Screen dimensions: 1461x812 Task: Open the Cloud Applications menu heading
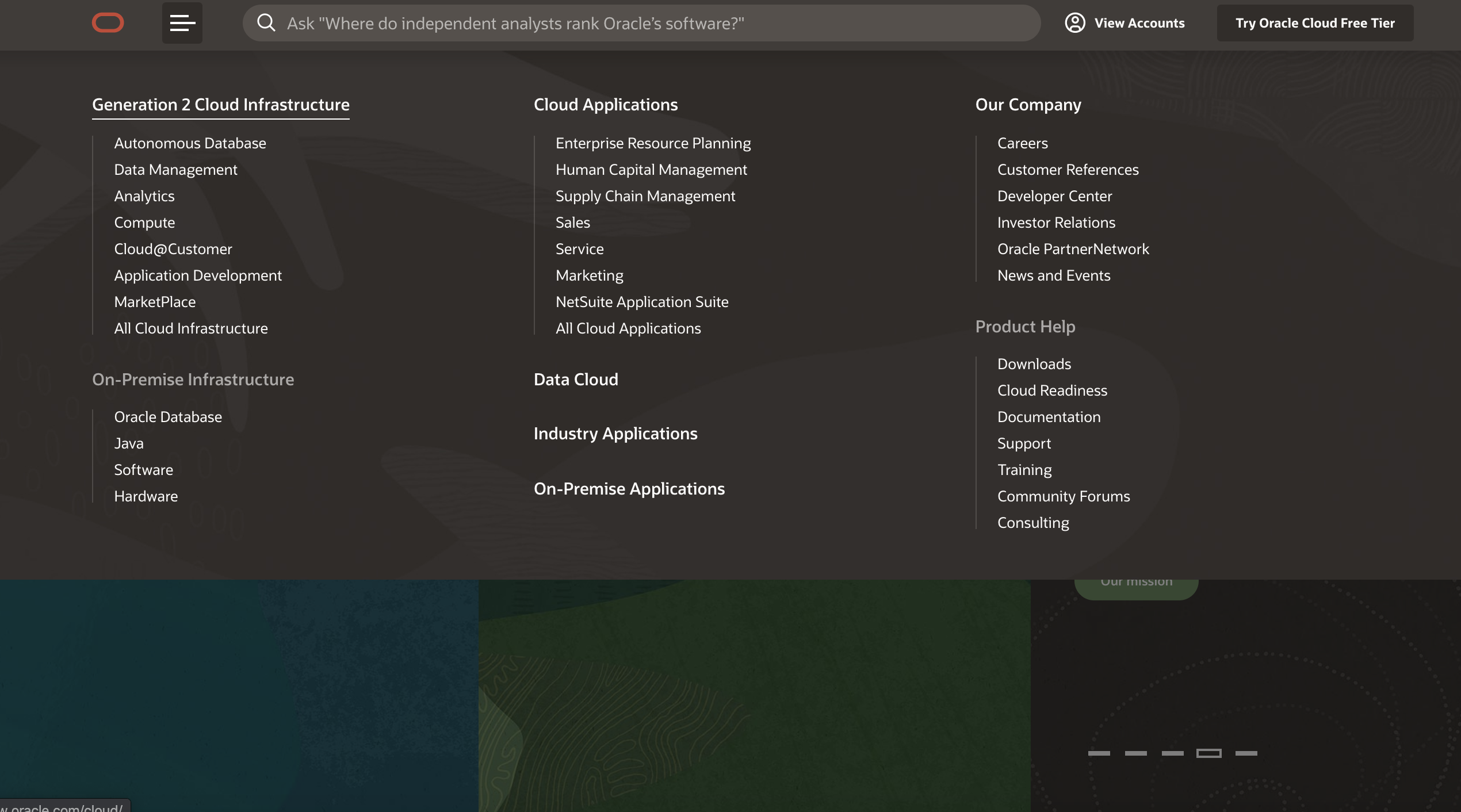tap(605, 105)
